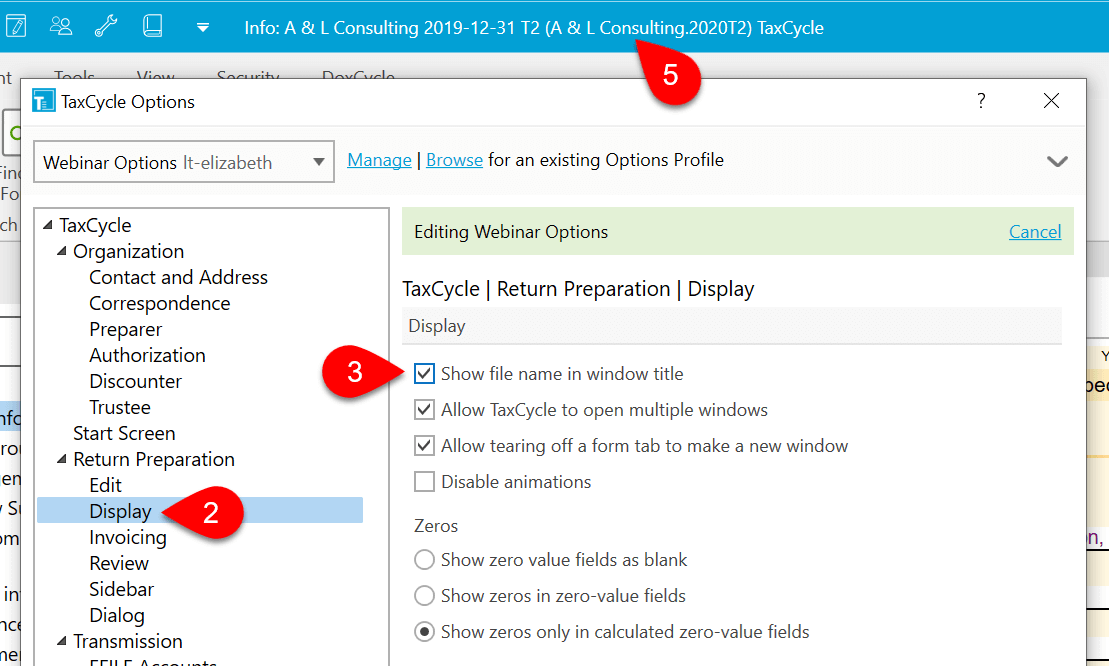Click the TaxCycle | Return Preparation | Display heading
The image size is (1109, 666).
[x=579, y=288]
